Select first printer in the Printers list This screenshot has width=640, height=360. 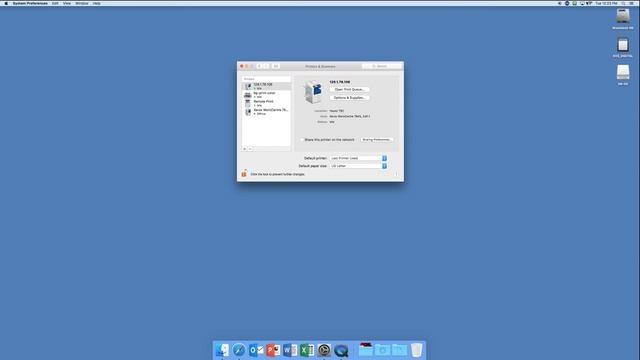pos(266,86)
